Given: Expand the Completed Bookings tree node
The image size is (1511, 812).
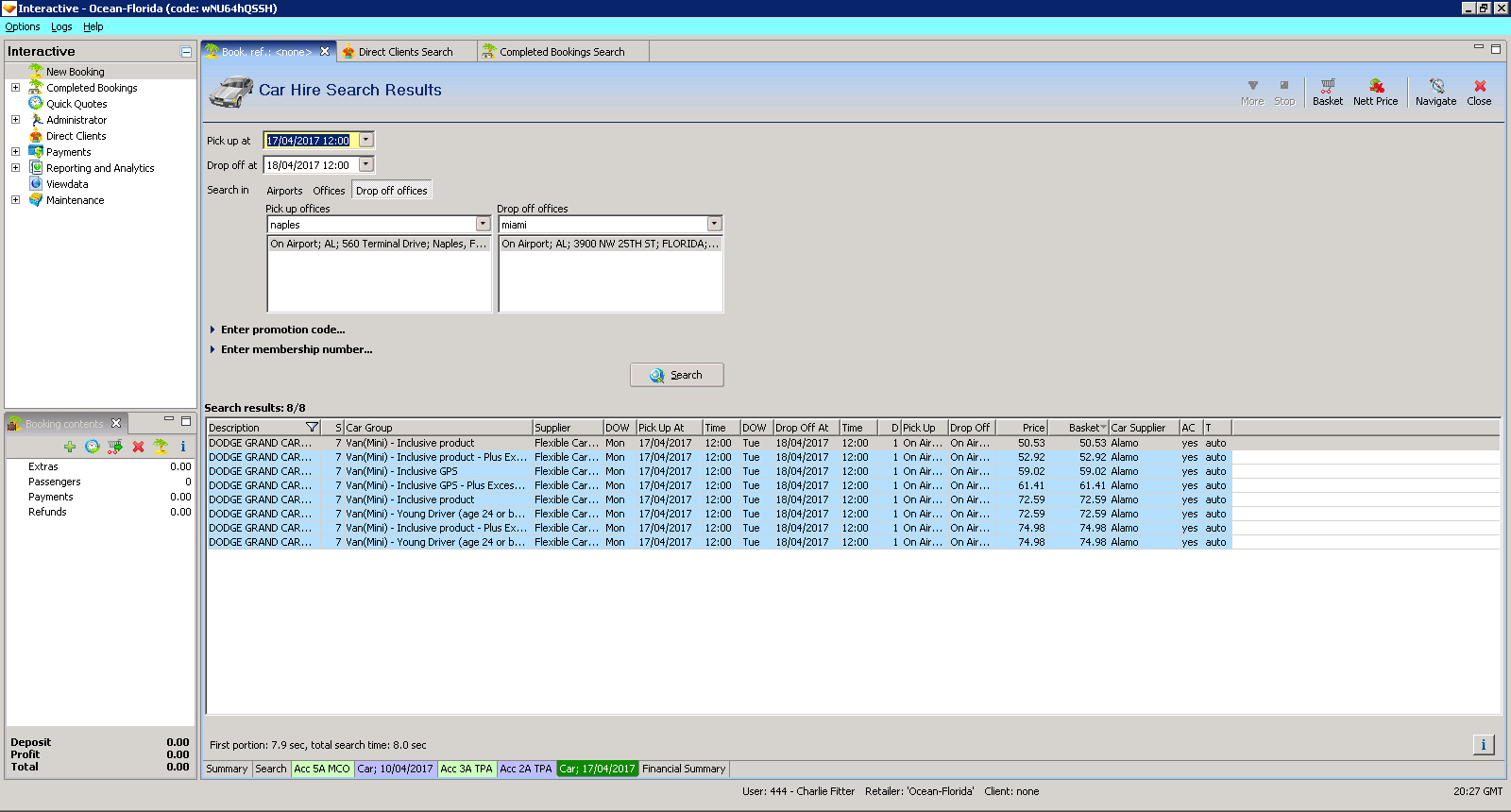Looking at the screenshot, I should pos(15,88).
